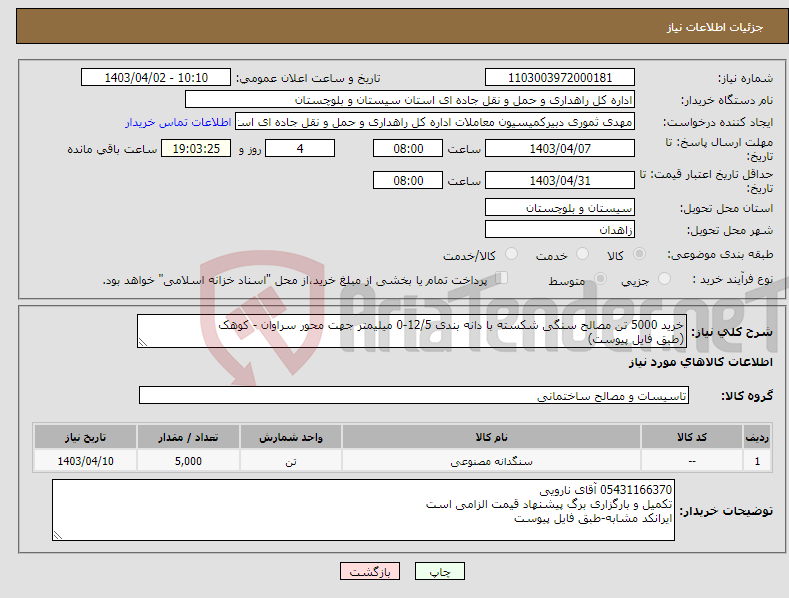
Task: Click the نام کالا column header
Action: click(x=491, y=437)
